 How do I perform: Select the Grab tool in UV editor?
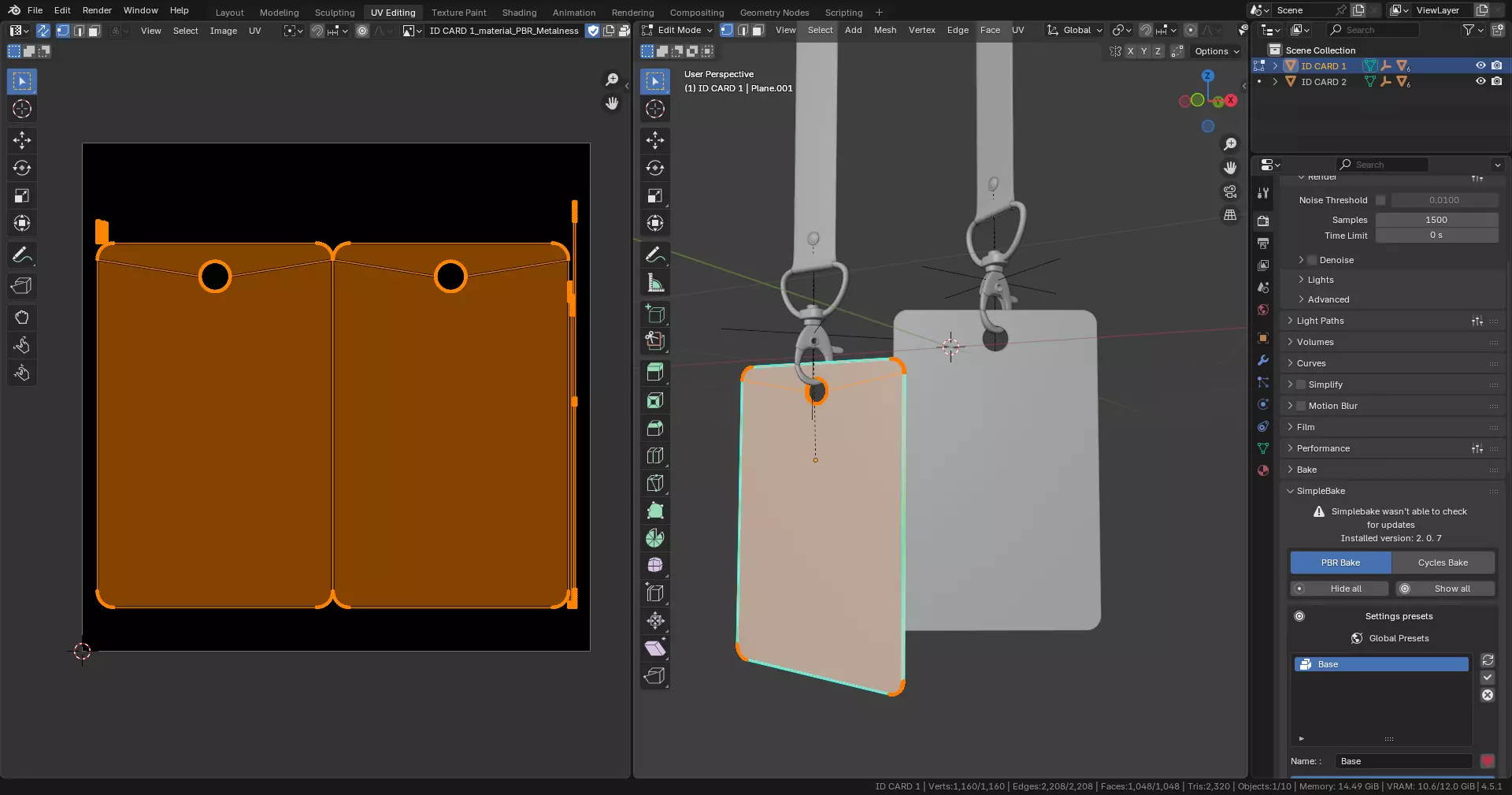click(22, 318)
